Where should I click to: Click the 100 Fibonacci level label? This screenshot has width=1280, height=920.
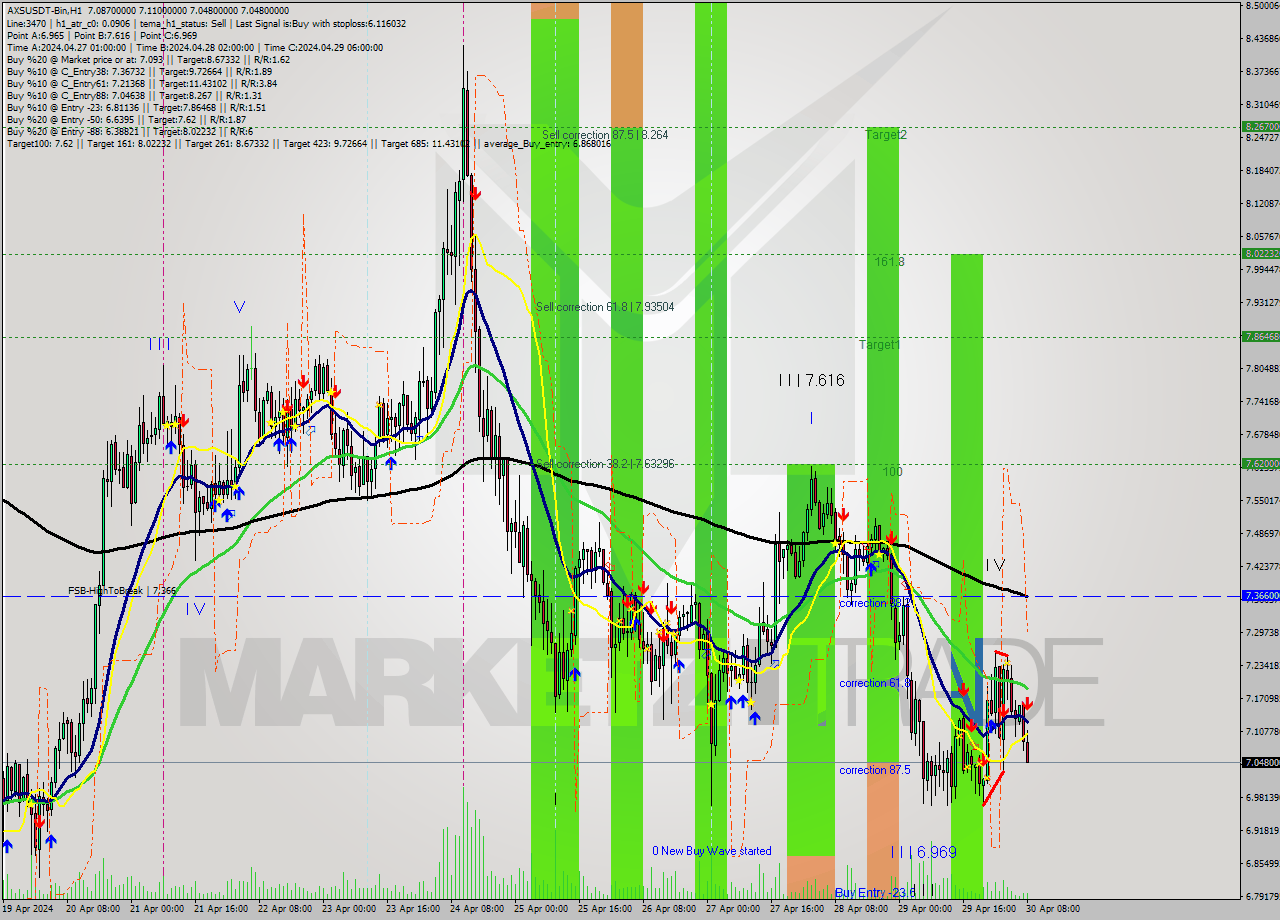(x=892, y=471)
